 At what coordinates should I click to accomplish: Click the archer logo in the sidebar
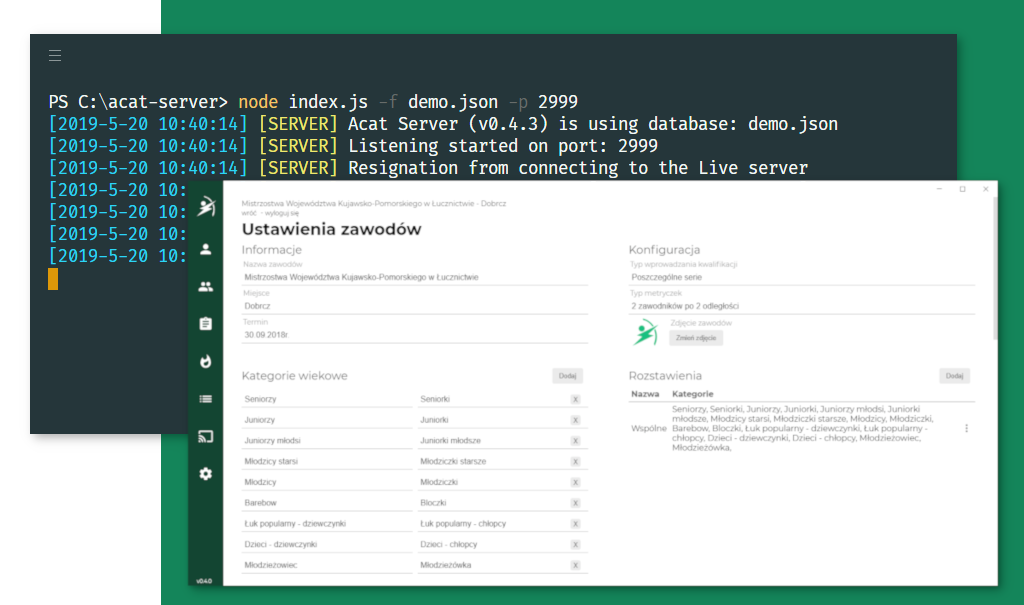point(206,207)
